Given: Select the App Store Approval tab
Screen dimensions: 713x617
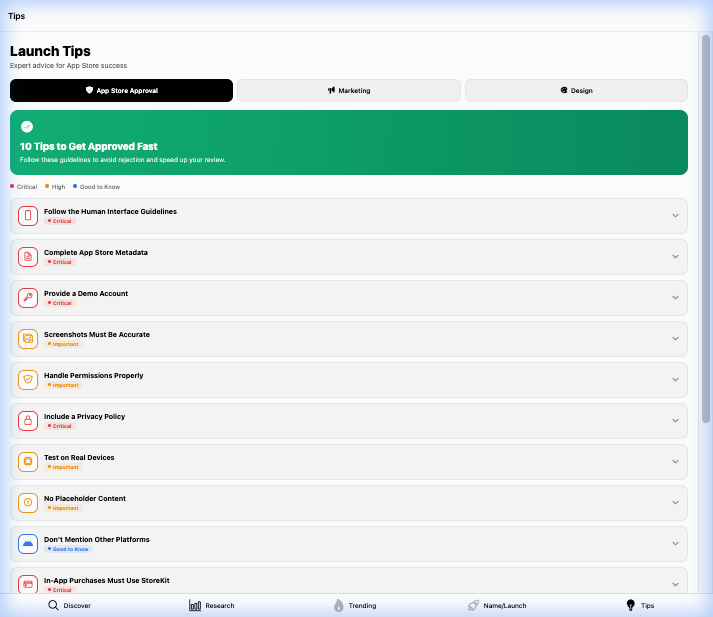Looking at the screenshot, I should click(121, 90).
